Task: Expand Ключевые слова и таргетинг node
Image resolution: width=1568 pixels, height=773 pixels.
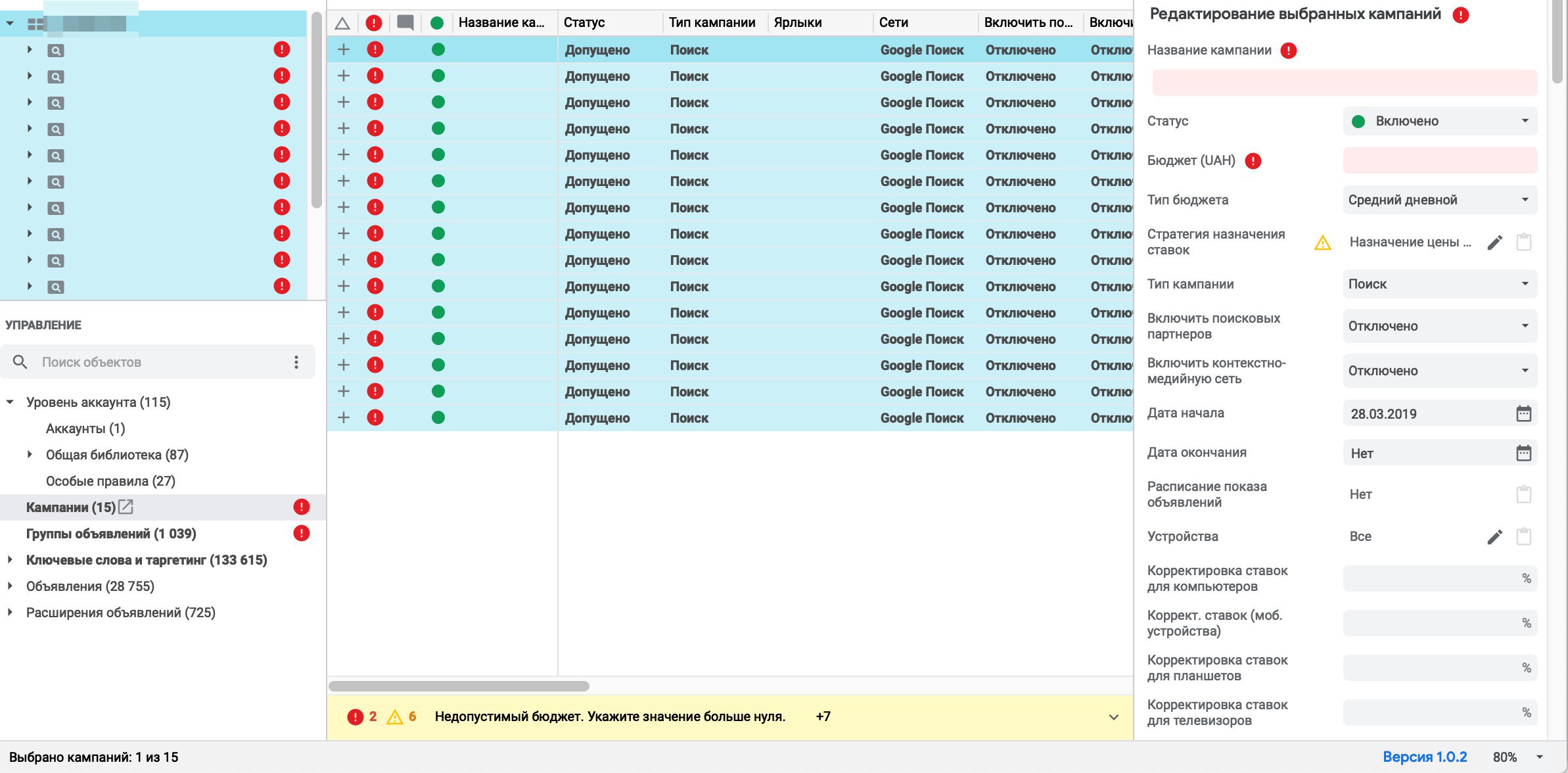Action: (10, 559)
